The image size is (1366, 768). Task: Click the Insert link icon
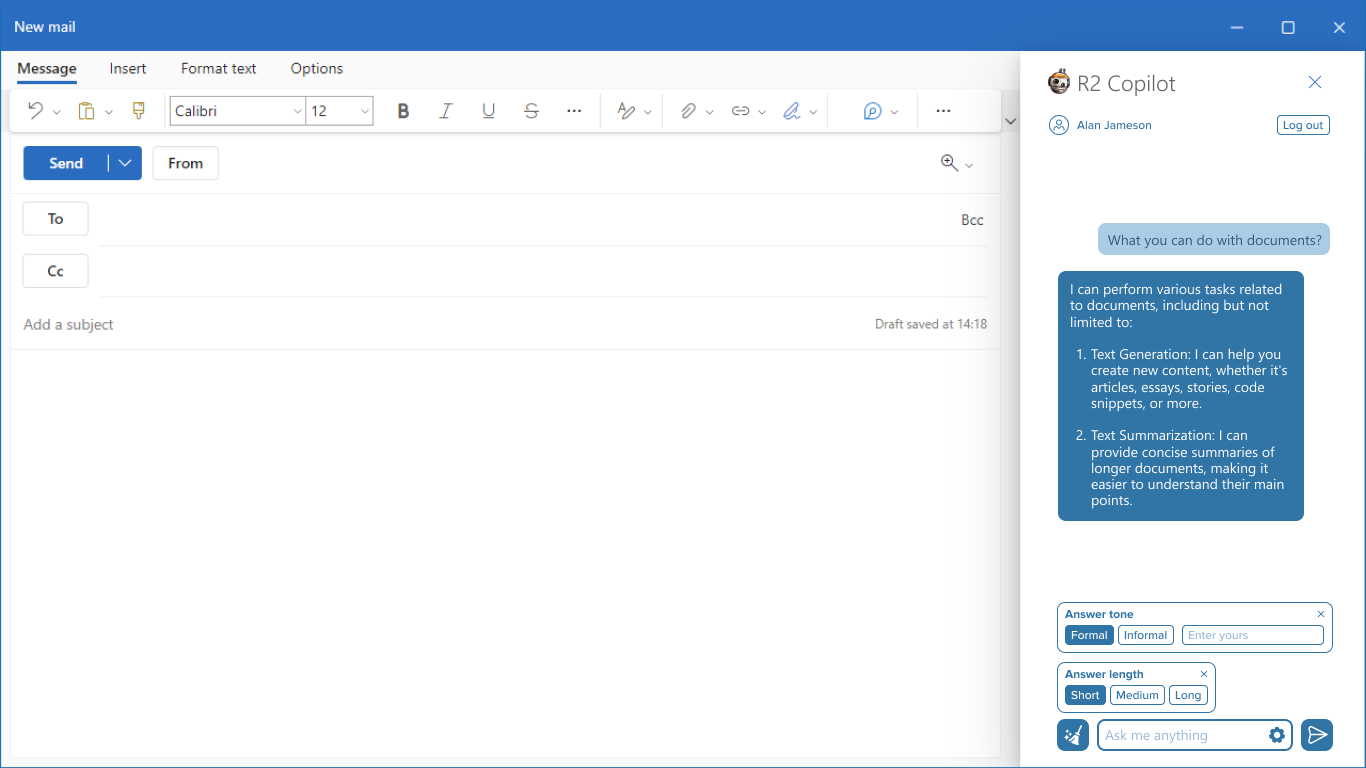click(x=740, y=111)
